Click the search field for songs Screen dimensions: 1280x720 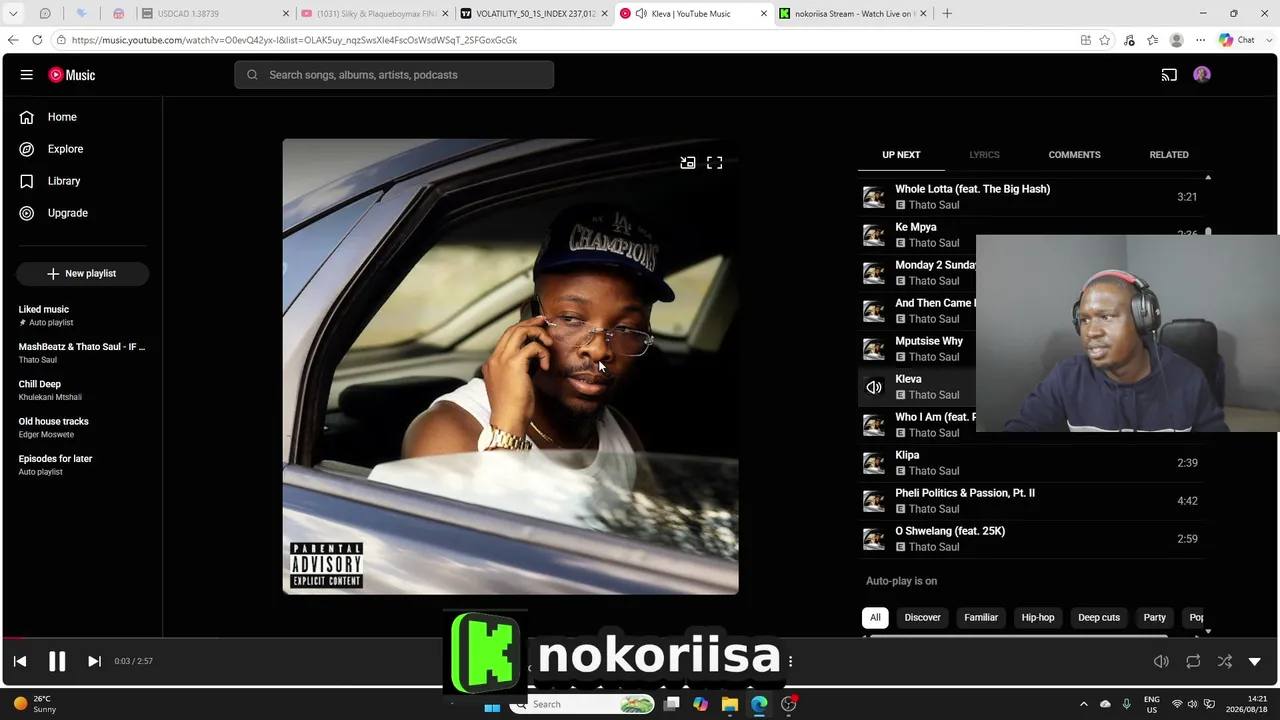(x=394, y=75)
